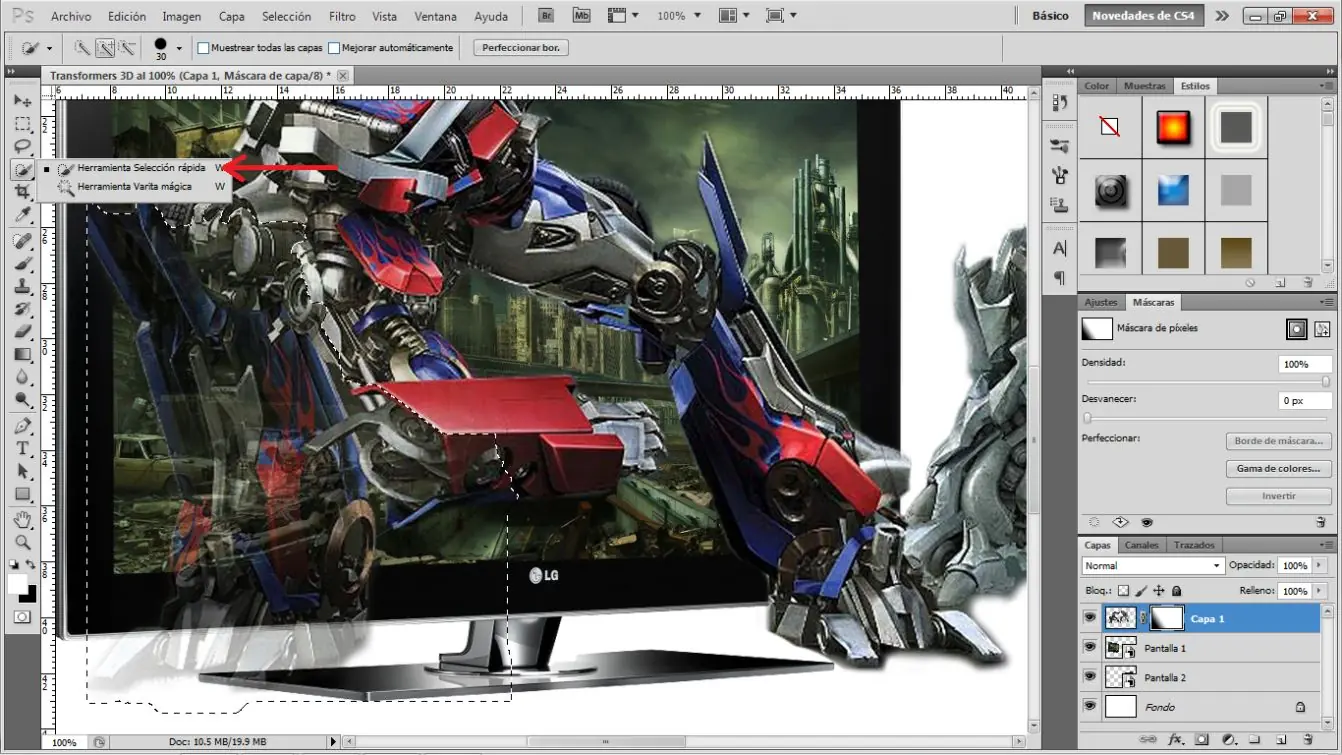Toggle mask visibility eye in Máscaras panel
This screenshot has width=1342, height=755.
click(1146, 523)
